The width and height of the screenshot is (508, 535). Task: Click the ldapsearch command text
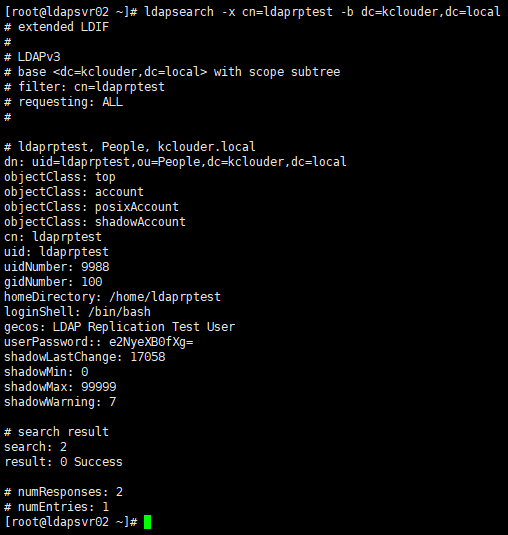322,12
